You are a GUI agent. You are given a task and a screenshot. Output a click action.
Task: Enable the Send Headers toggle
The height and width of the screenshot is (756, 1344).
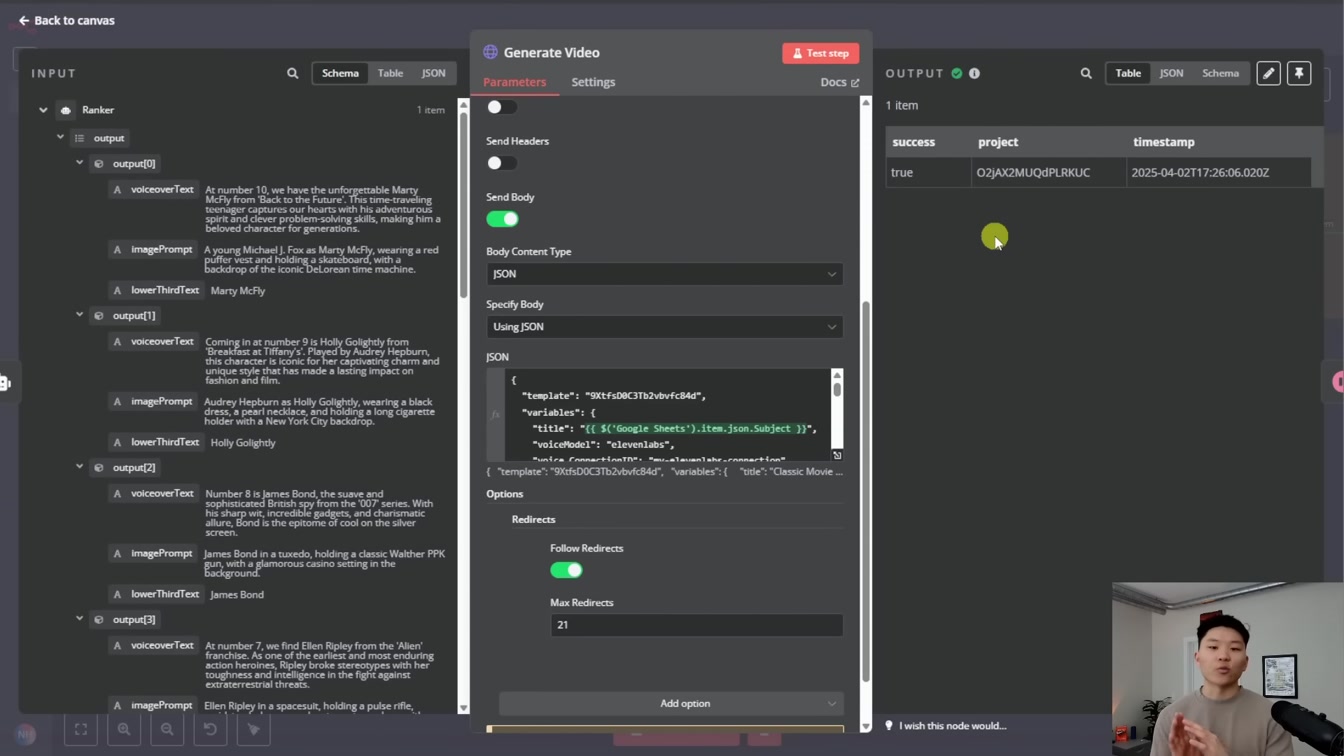coord(502,163)
